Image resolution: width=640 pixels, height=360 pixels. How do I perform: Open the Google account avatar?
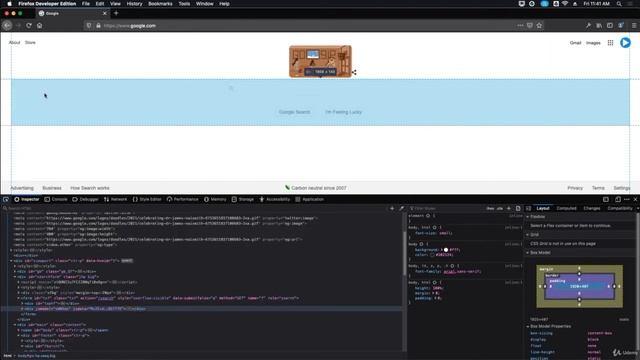pyautogui.click(x=625, y=42)
